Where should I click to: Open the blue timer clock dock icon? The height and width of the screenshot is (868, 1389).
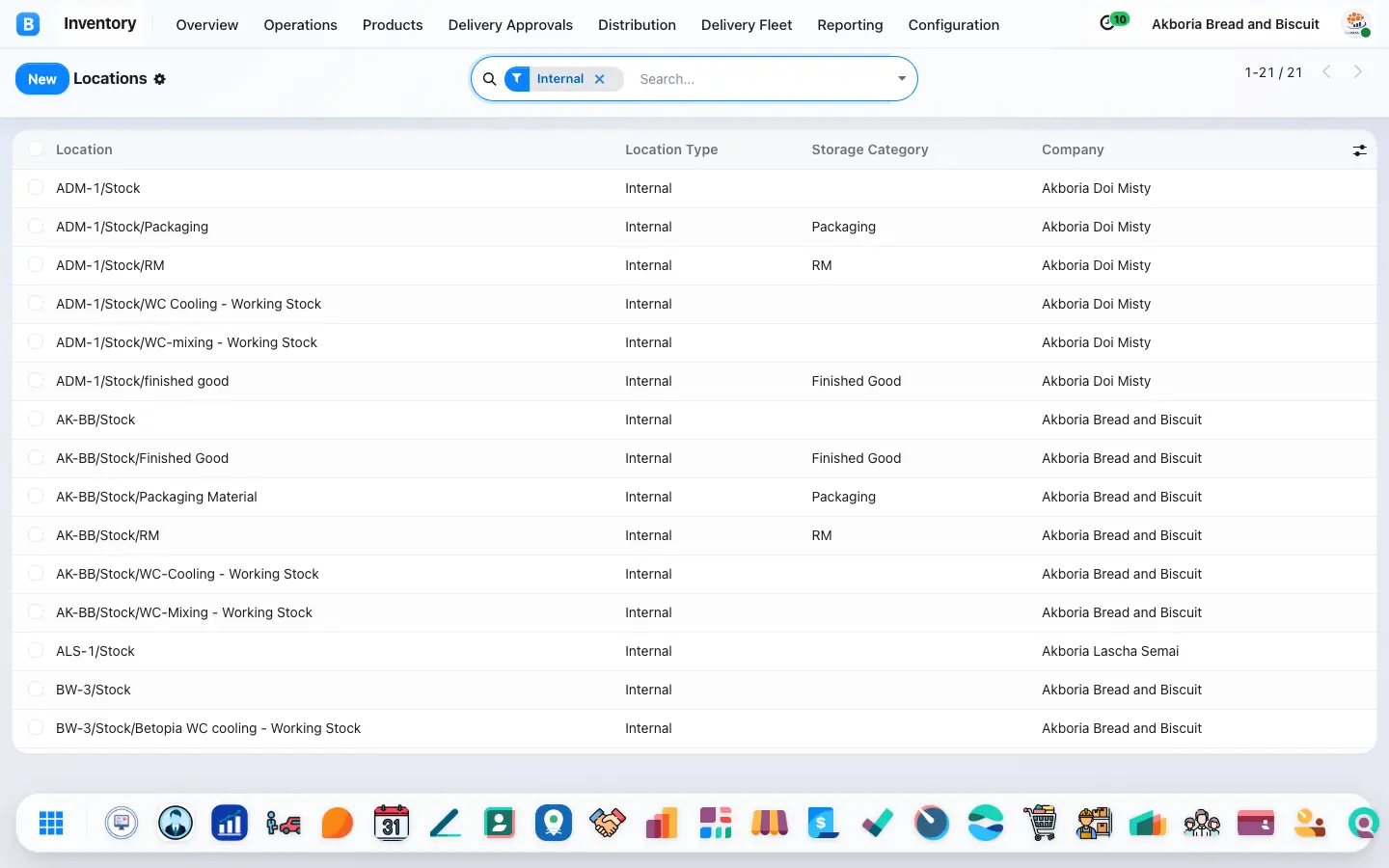click(932, 823)
